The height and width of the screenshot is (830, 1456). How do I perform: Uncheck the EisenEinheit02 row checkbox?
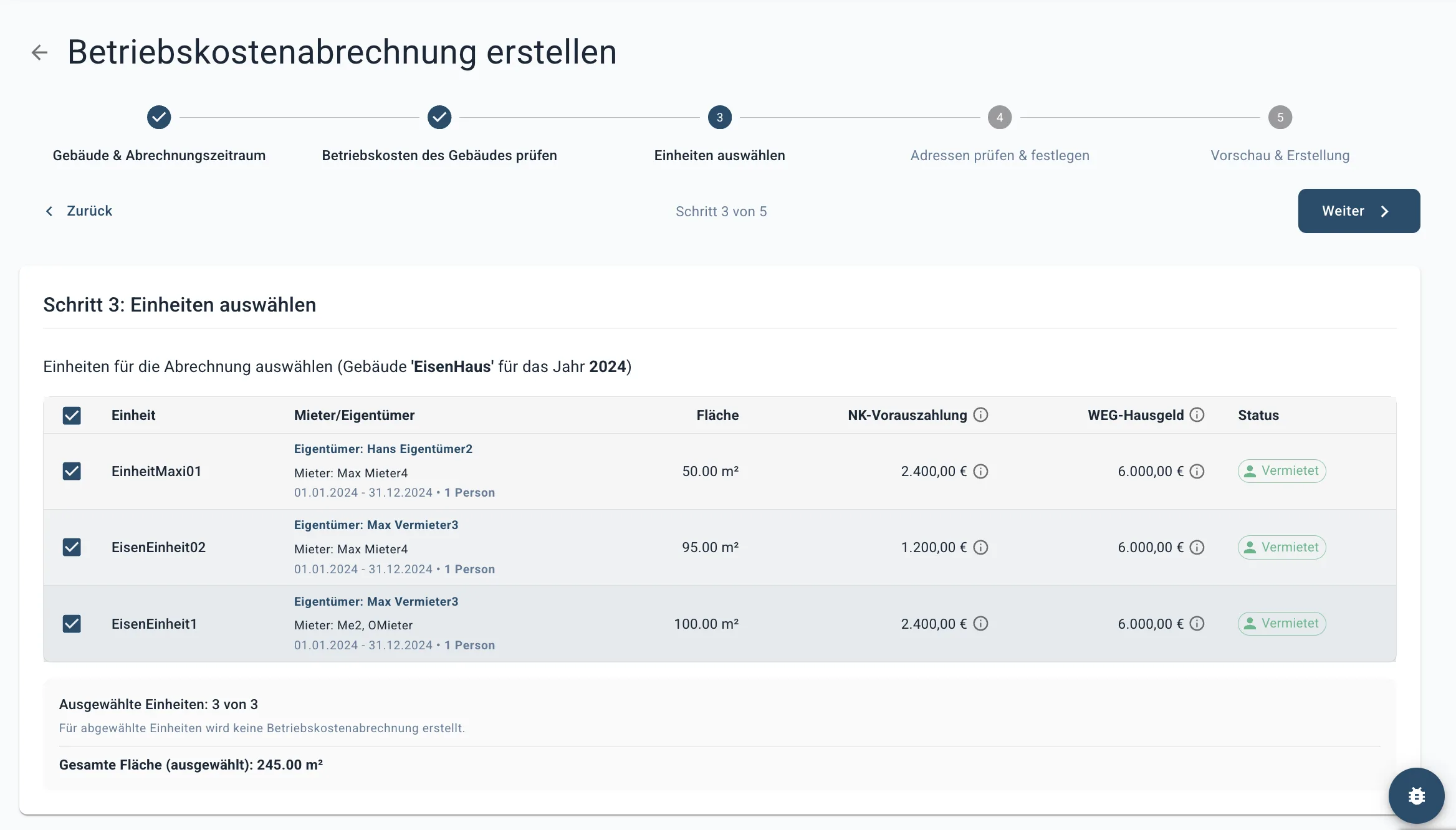[x=72, y=547]
